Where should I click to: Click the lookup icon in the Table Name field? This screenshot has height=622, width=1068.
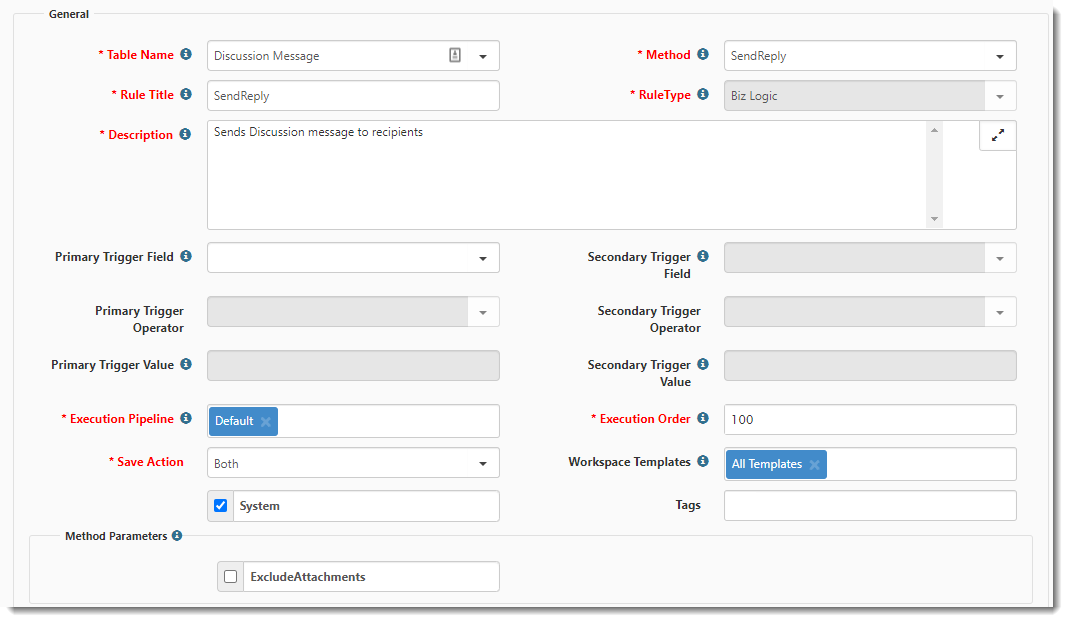click(x=455, y=56)
